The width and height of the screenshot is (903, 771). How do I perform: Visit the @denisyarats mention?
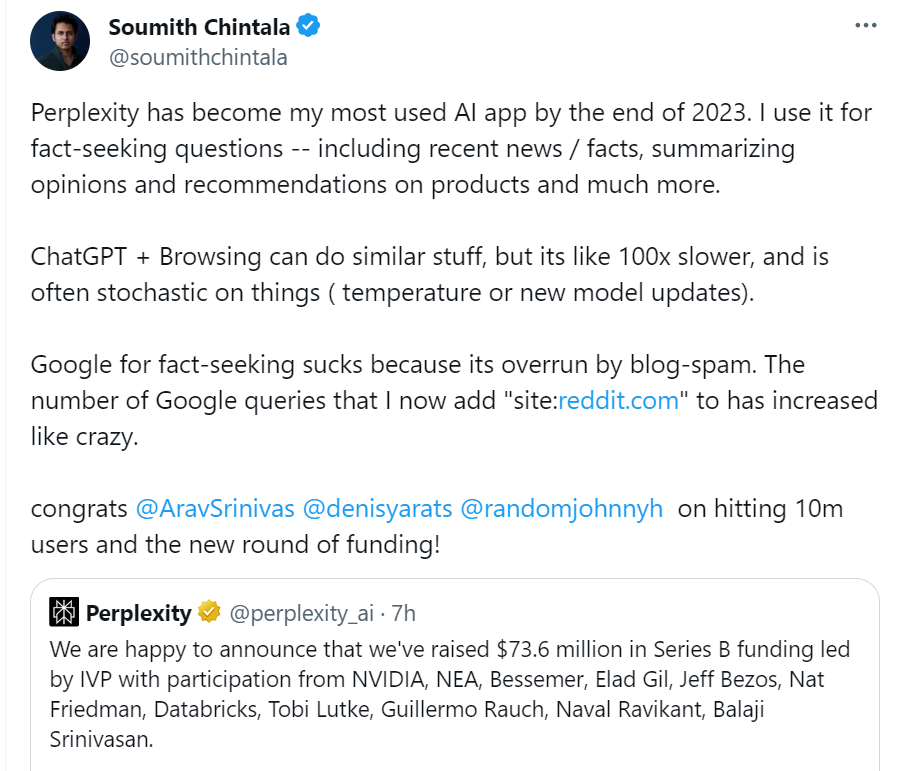click(376, 508)
